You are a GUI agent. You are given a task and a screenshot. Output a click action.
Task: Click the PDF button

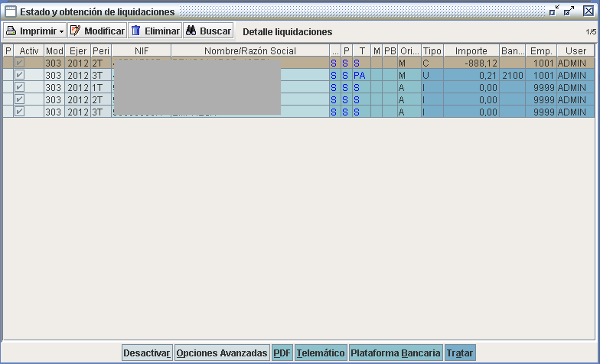pos(282,353)
